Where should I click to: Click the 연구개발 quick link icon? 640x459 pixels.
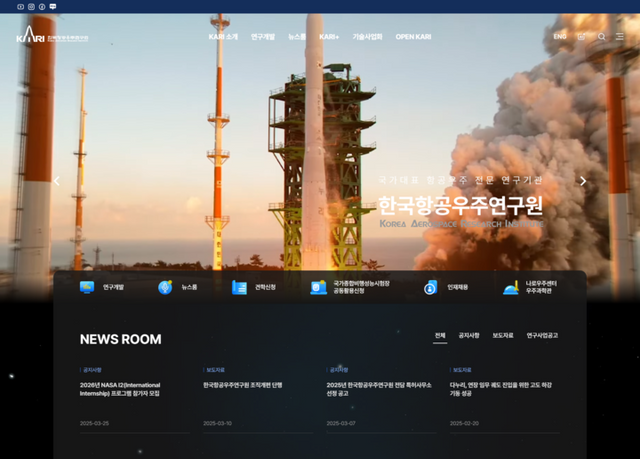pos(87,287)
